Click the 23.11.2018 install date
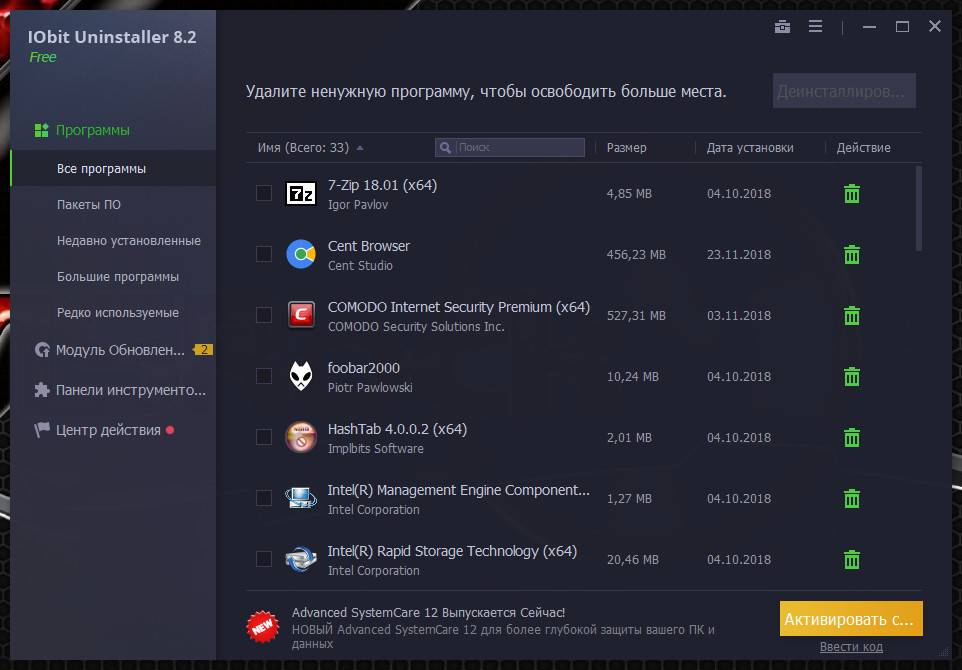 (x=739, y=255)
